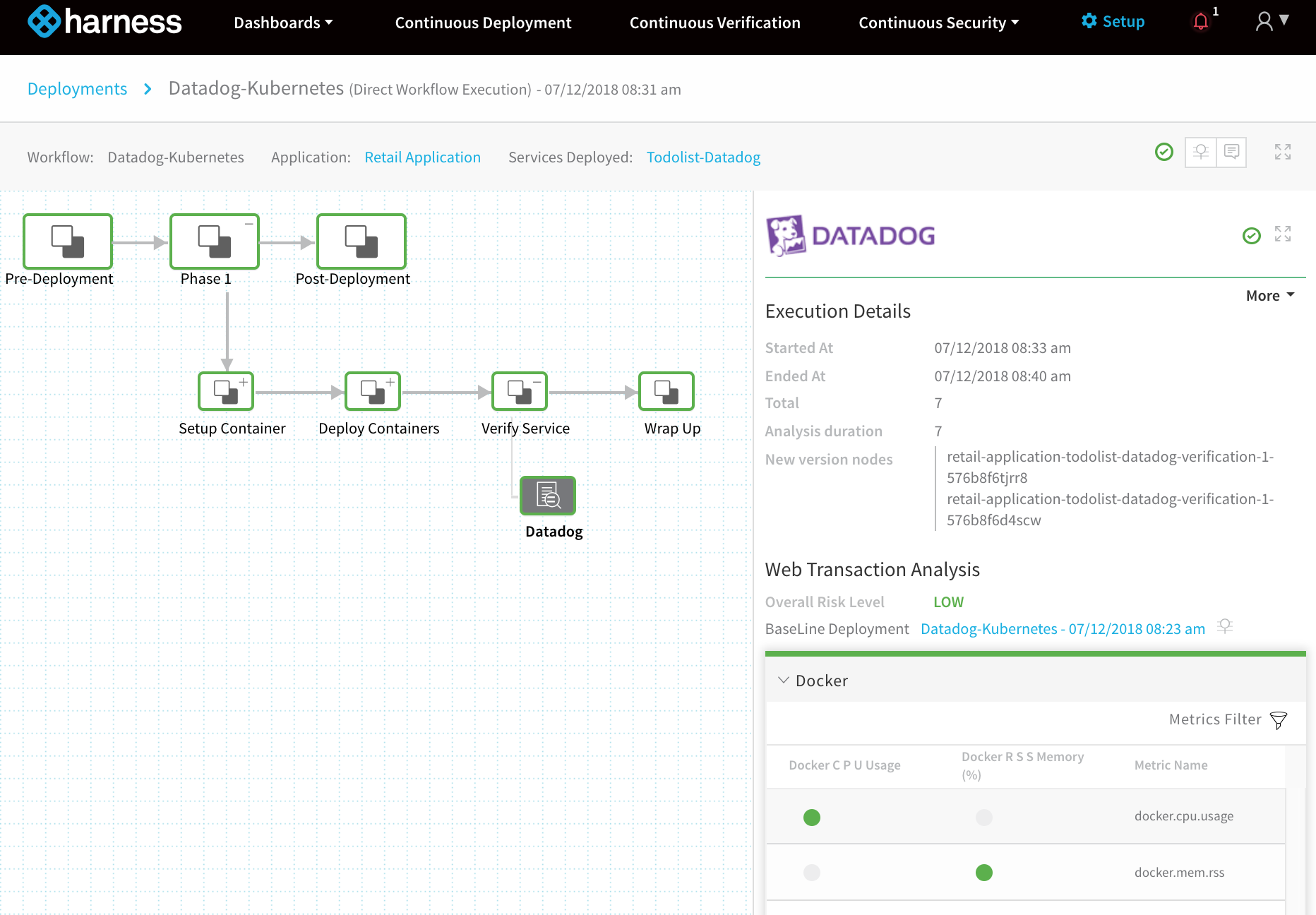
Task: Collapse the Docker metrics section
Action: (783, 681)
